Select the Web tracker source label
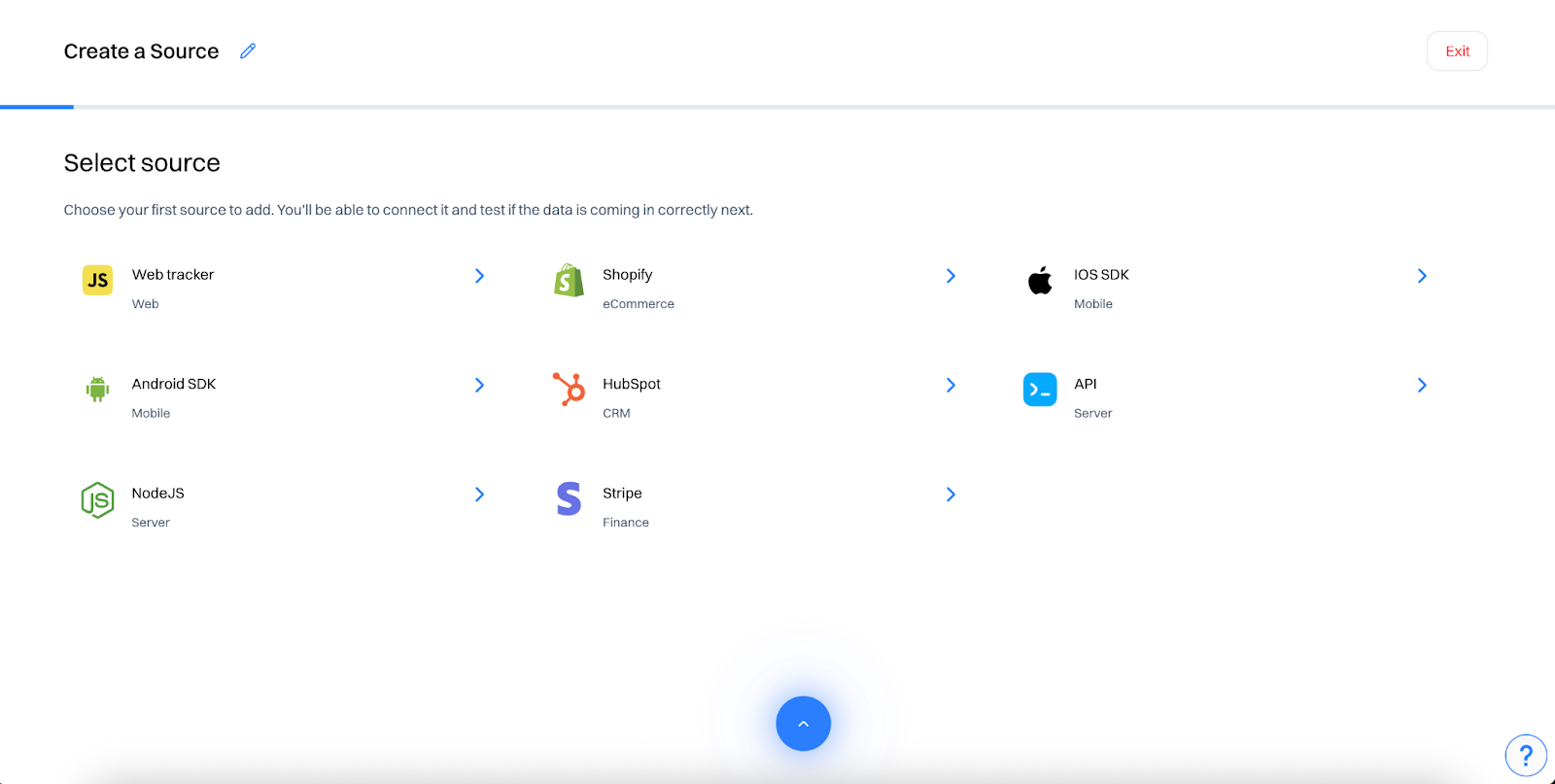1555x784 pixels. 173,275
